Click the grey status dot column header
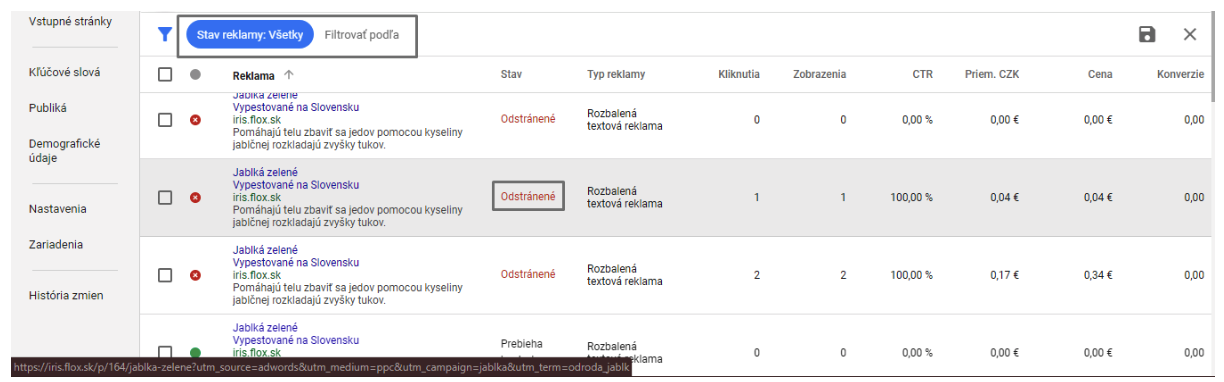Image resolution: width=1224 pixels, height=382 pixels. pos(195,74)
